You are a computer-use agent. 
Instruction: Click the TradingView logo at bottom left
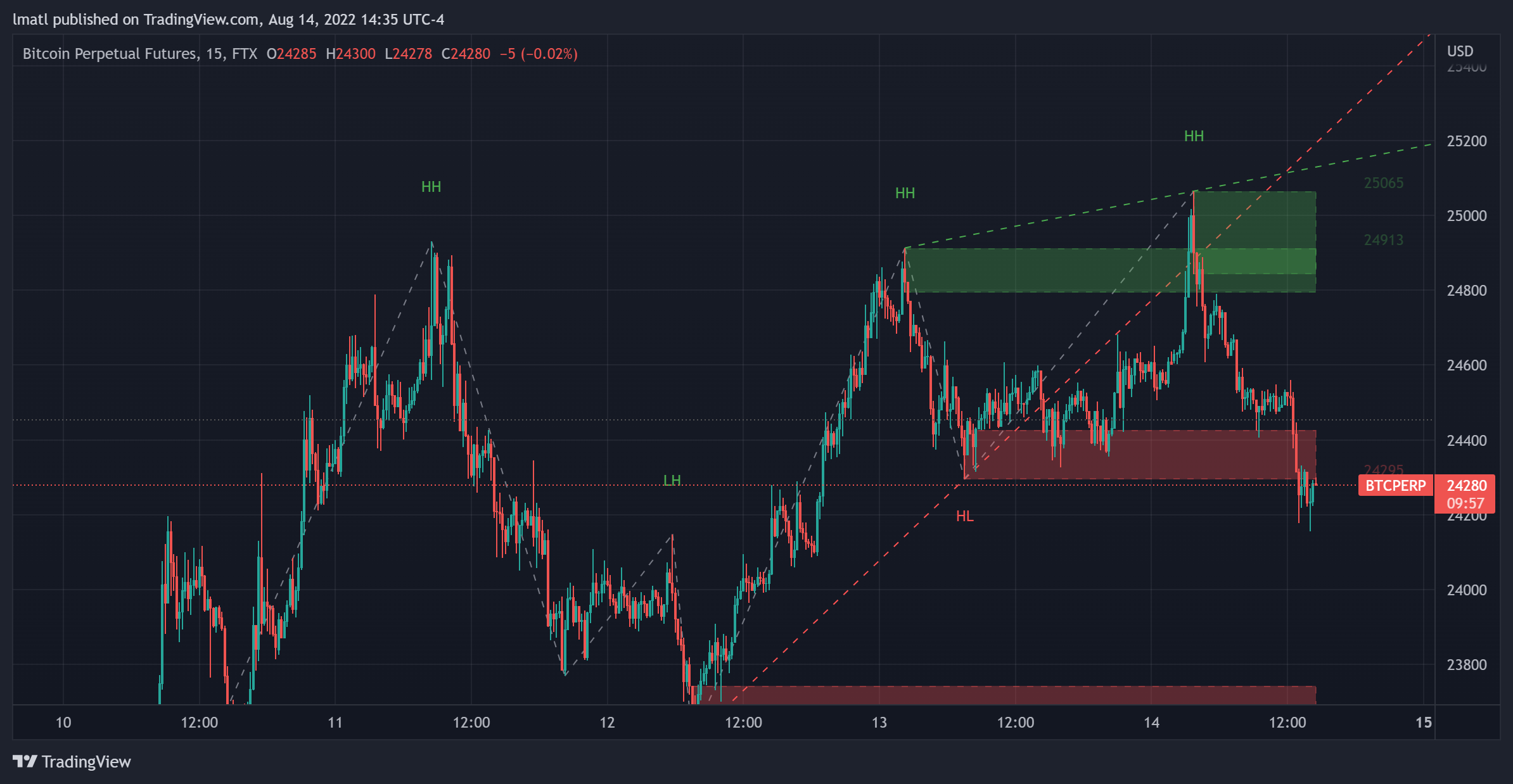(72, 761)
